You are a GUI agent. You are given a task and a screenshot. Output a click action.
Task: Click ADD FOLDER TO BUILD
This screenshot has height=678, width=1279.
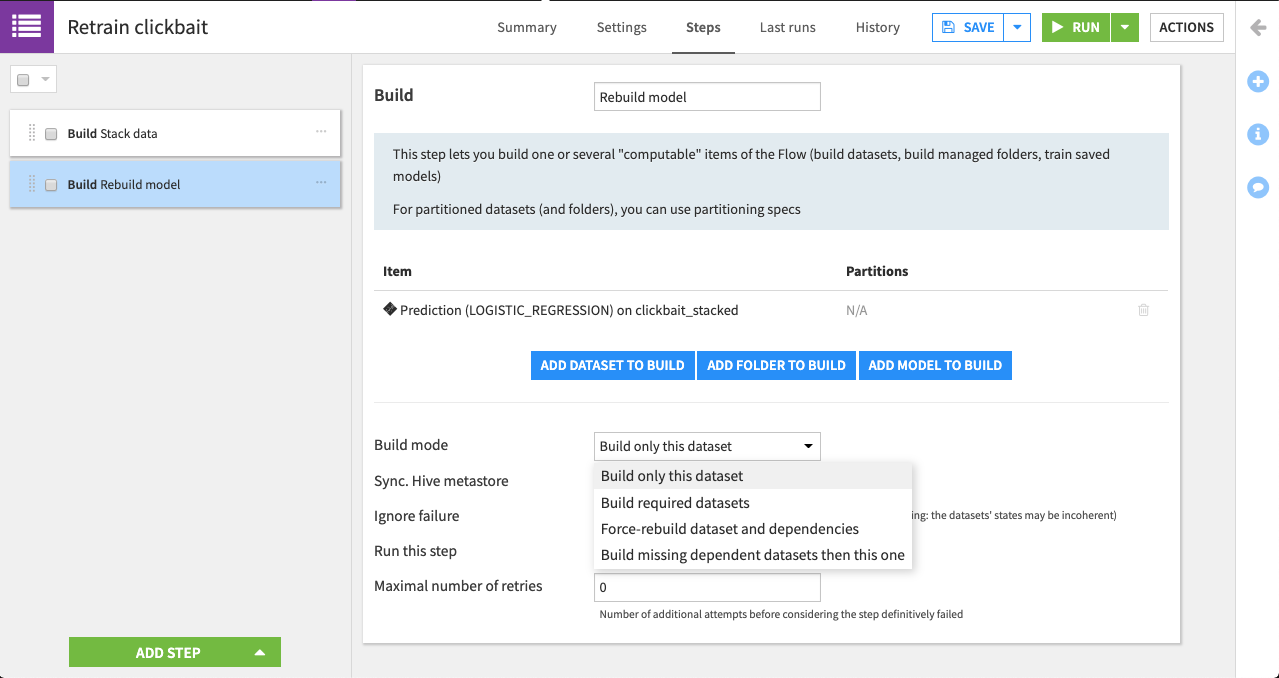[x=776, y=365]
